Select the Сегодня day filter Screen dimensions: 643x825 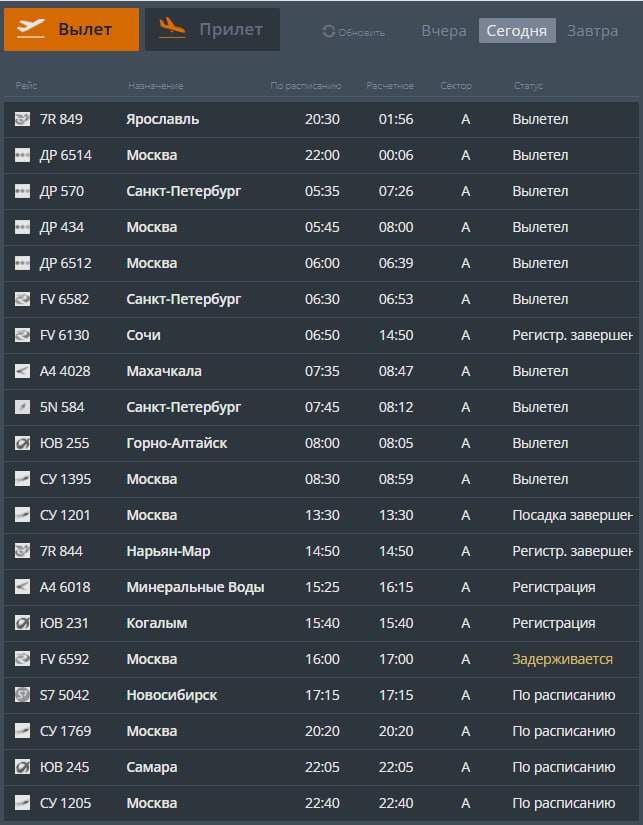516,31
